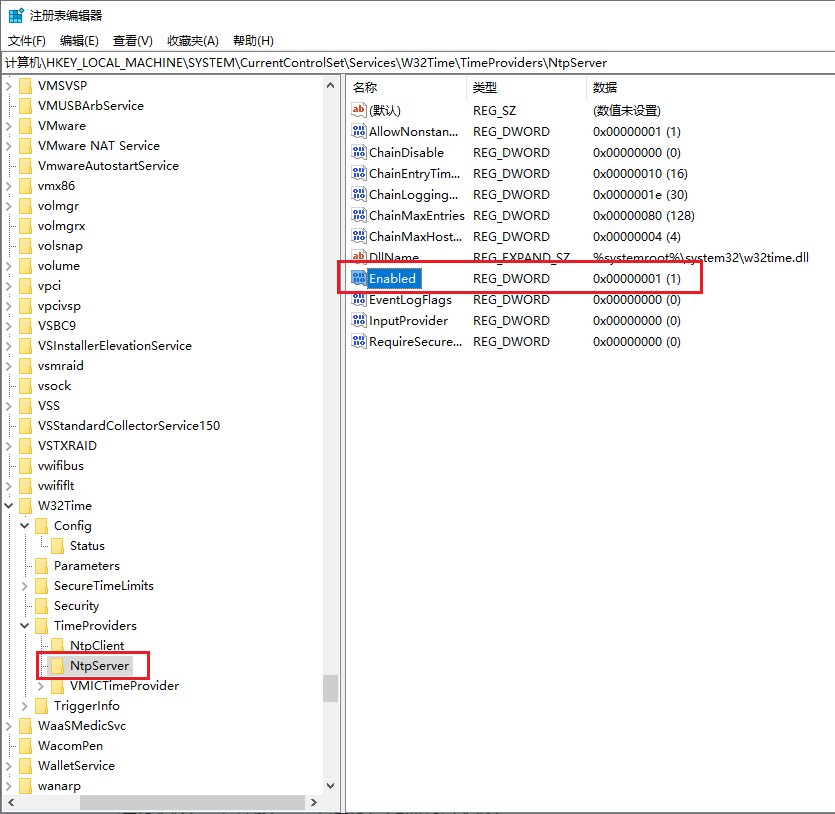
Task: Click the ChainEntryTim... DWORD value icon
Action: [x=359, y=173]
